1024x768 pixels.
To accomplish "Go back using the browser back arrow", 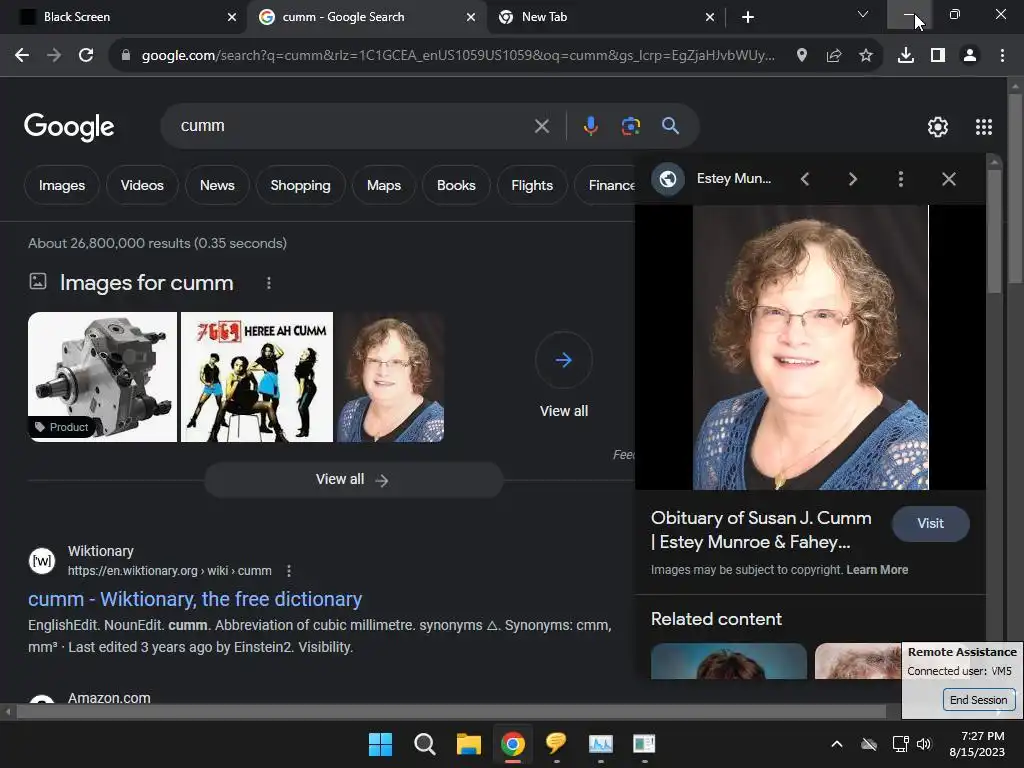I will [22, 56].
